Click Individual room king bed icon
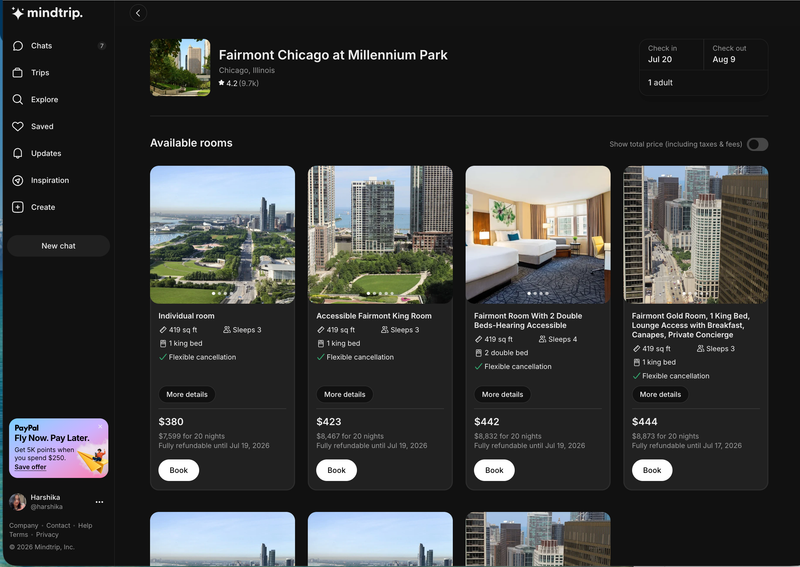The image size is (800, 567). [163, 344]
